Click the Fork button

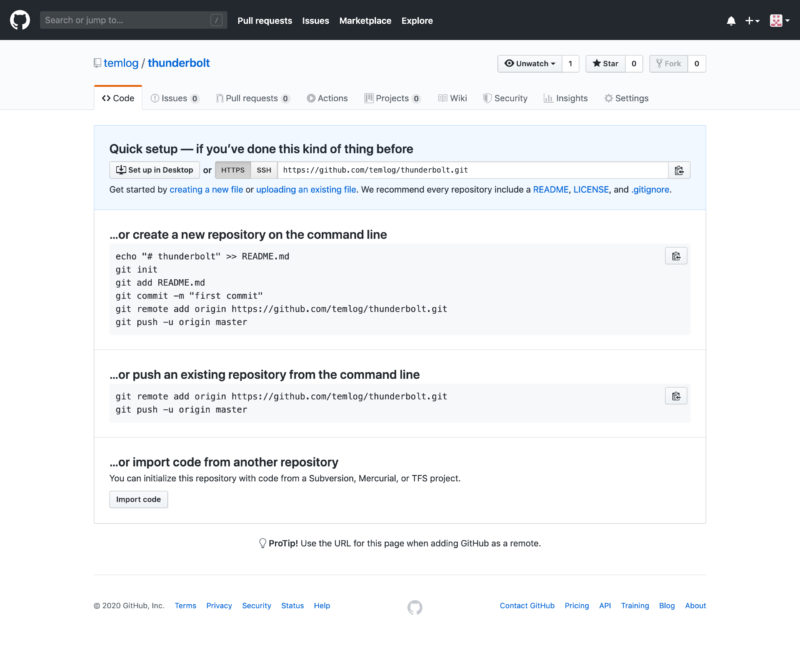pyautogui.click(x=668, y=64)
